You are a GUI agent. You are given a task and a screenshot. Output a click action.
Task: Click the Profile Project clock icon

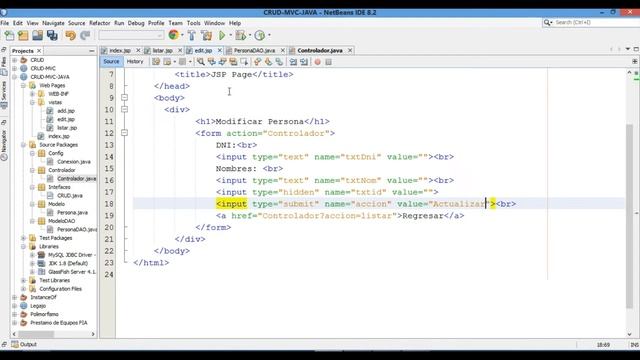[x=260, y=36]
